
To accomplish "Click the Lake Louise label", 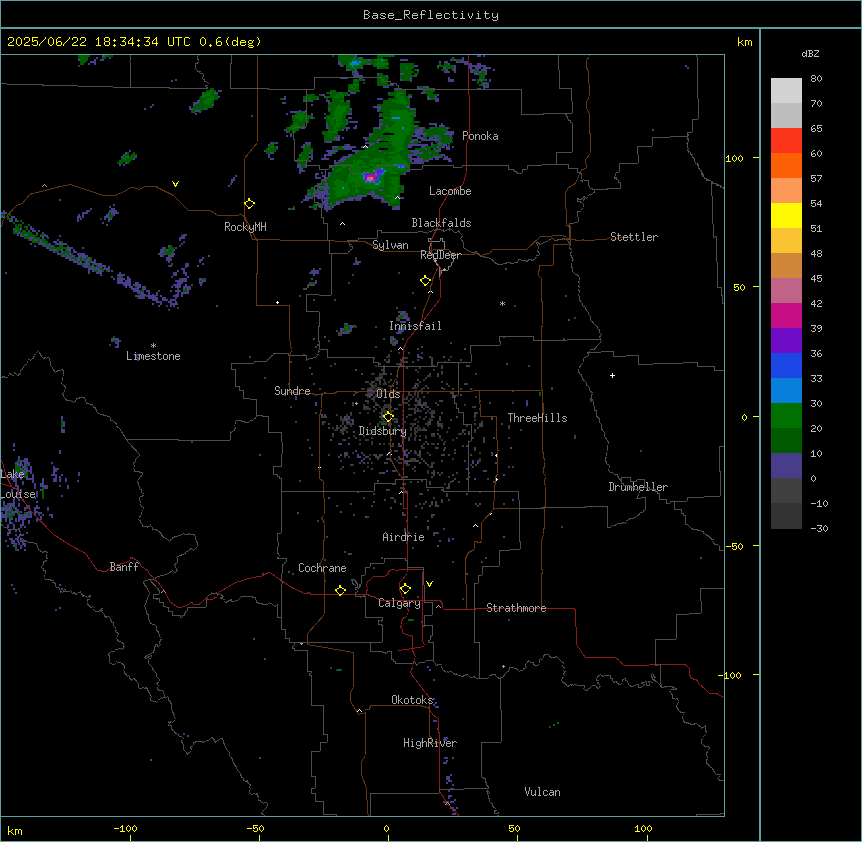I will coord(18,484).
